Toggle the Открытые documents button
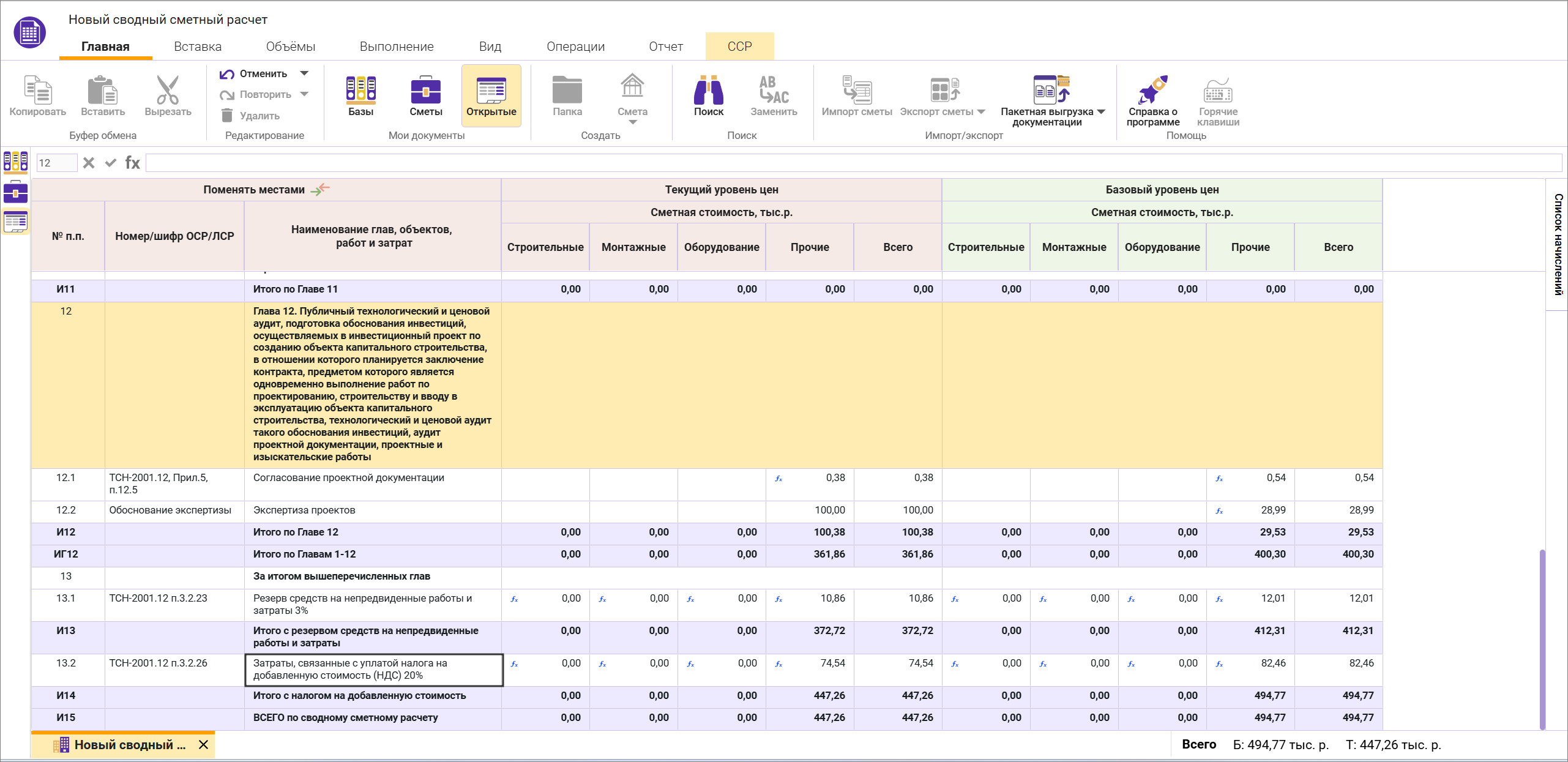The width and height of the screenshot is (1568, 762). click(491, 95)
